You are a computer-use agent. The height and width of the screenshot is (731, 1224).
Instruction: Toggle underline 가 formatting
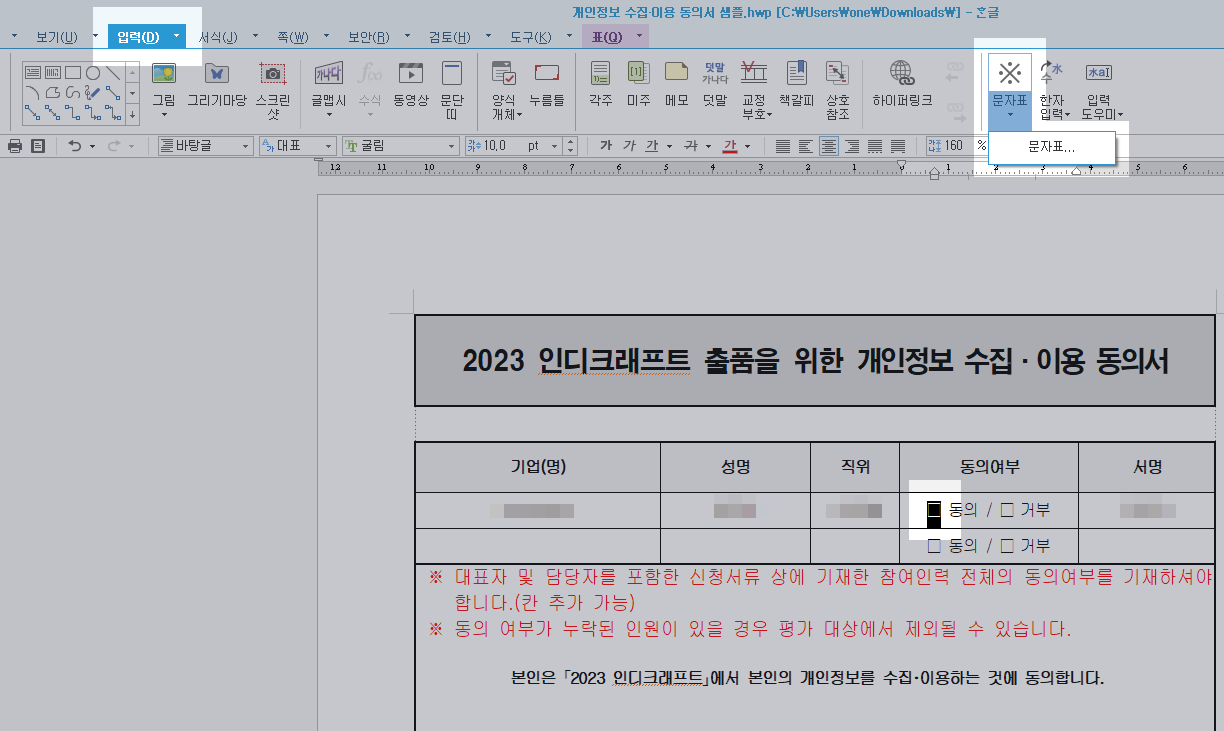pyautogui.click(x=652, y=146)
